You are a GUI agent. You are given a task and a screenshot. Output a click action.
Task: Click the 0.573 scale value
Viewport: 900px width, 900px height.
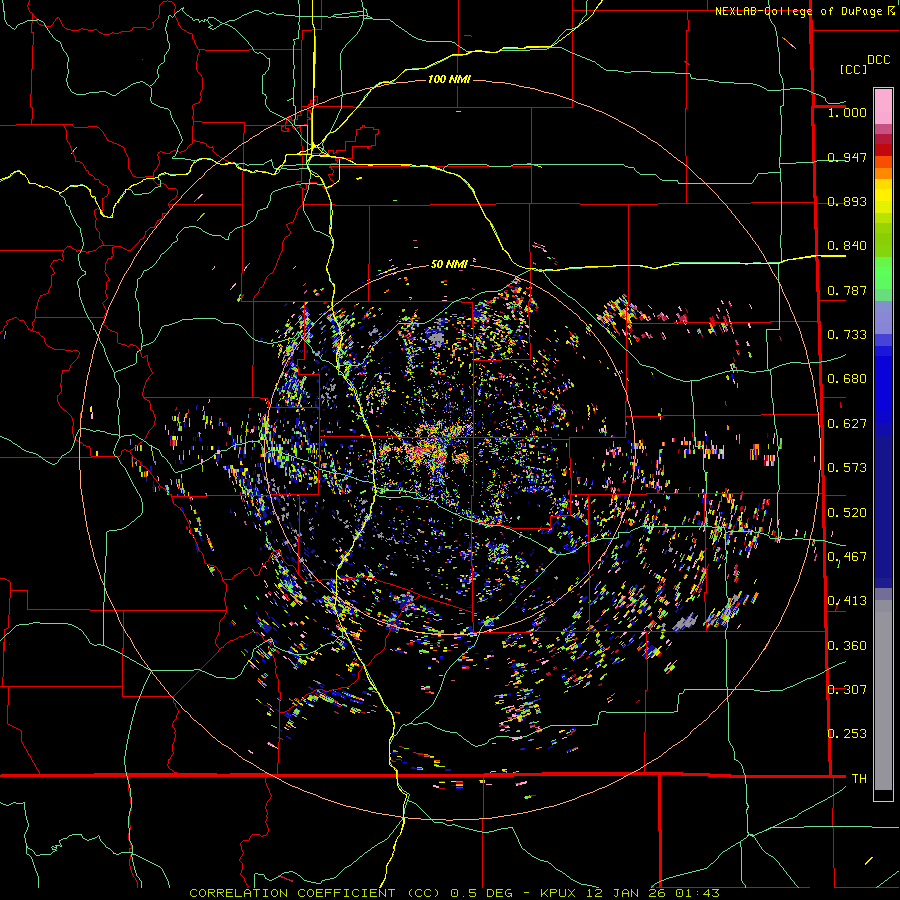pyautogui.click(x=847, y=468)
